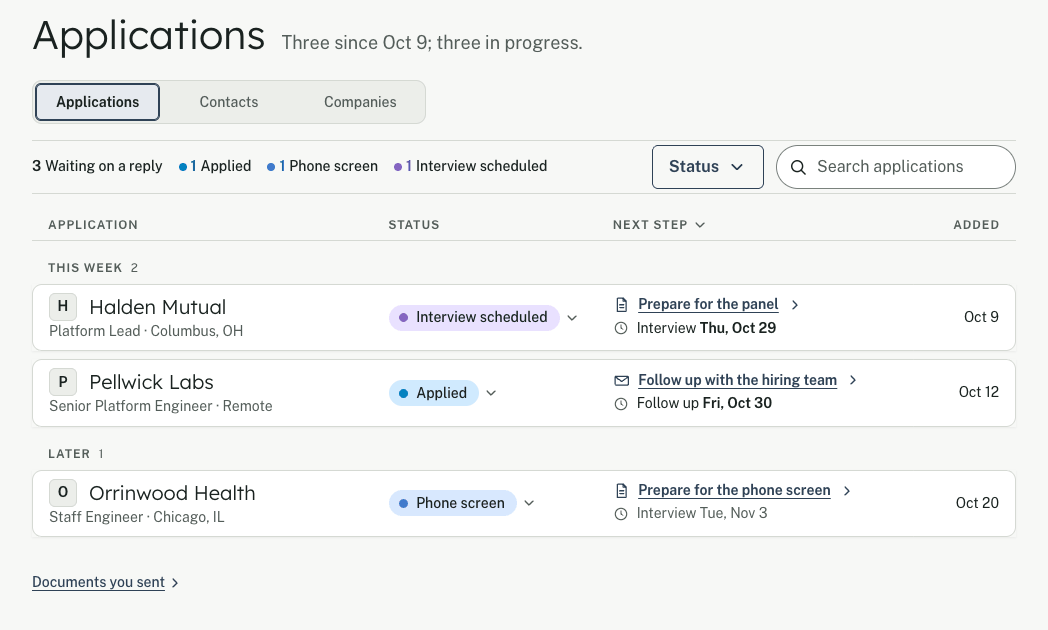Click Three since Oct 9 summary text
1048x630 pixels.
(432, 43)
